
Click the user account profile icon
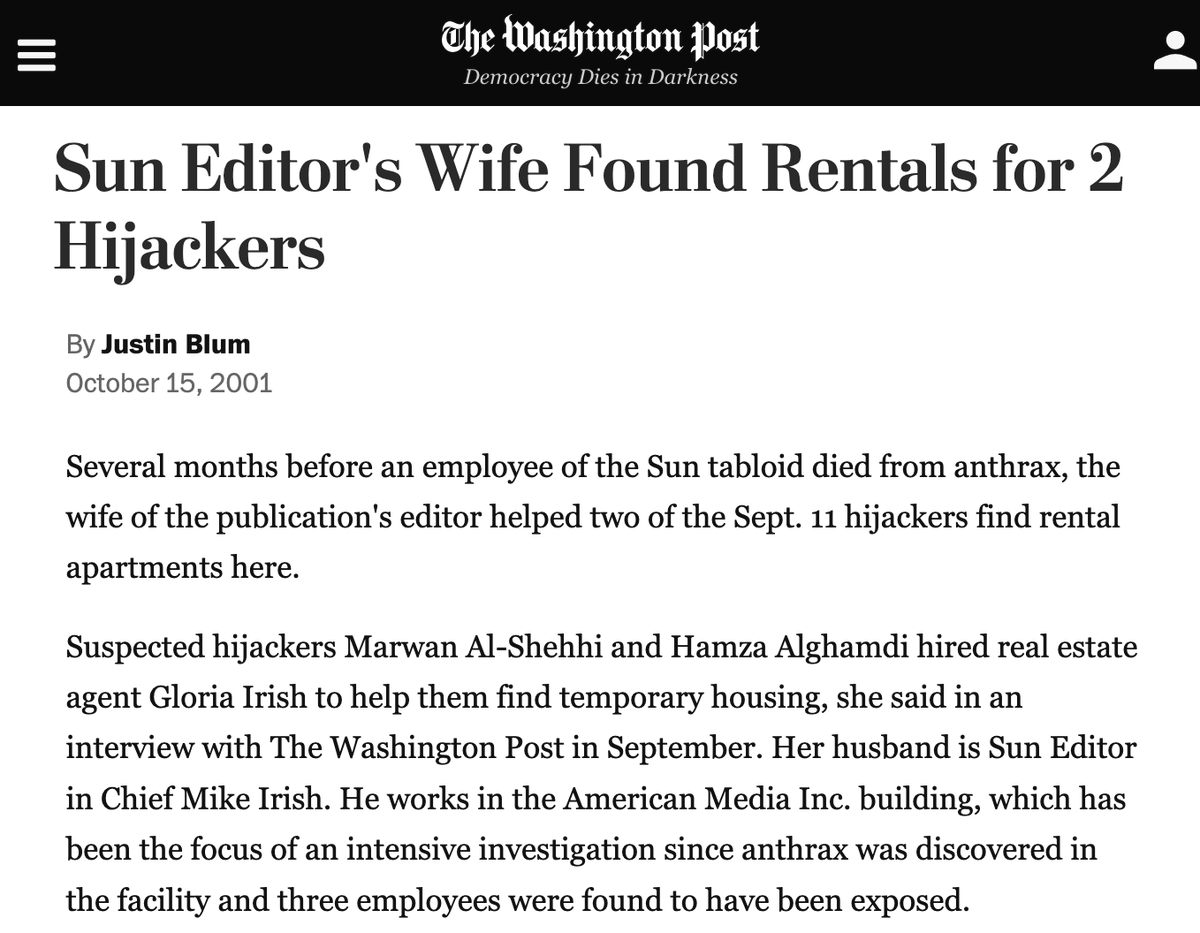point(1175,51)
